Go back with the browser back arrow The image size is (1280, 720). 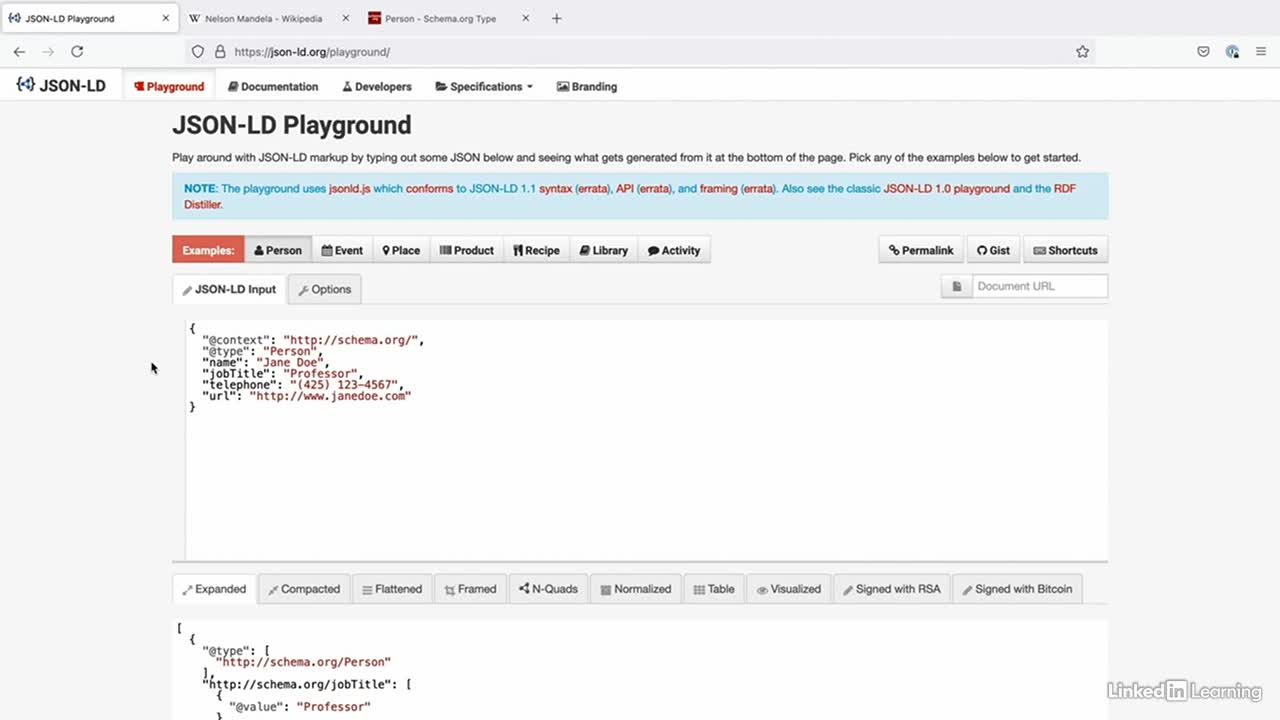click(x=19, y=52)
